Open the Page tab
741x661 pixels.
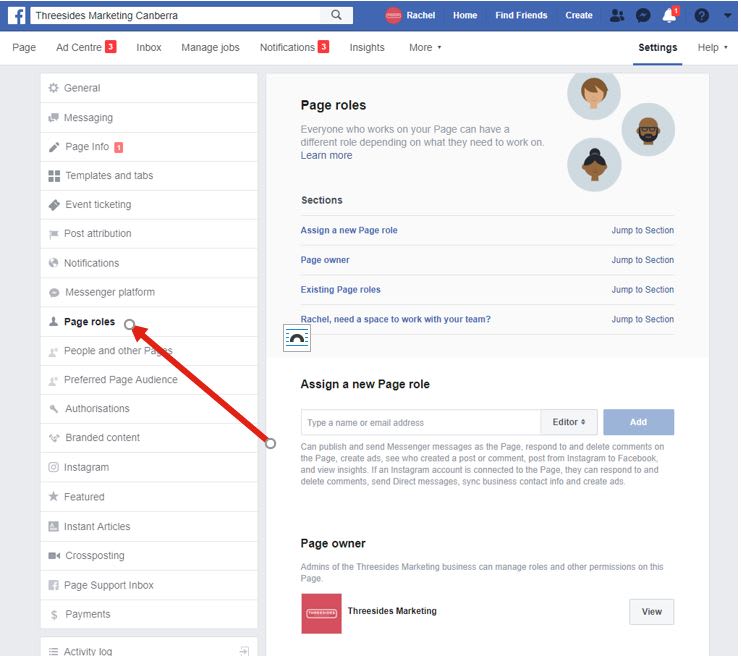tap(24, 48)
